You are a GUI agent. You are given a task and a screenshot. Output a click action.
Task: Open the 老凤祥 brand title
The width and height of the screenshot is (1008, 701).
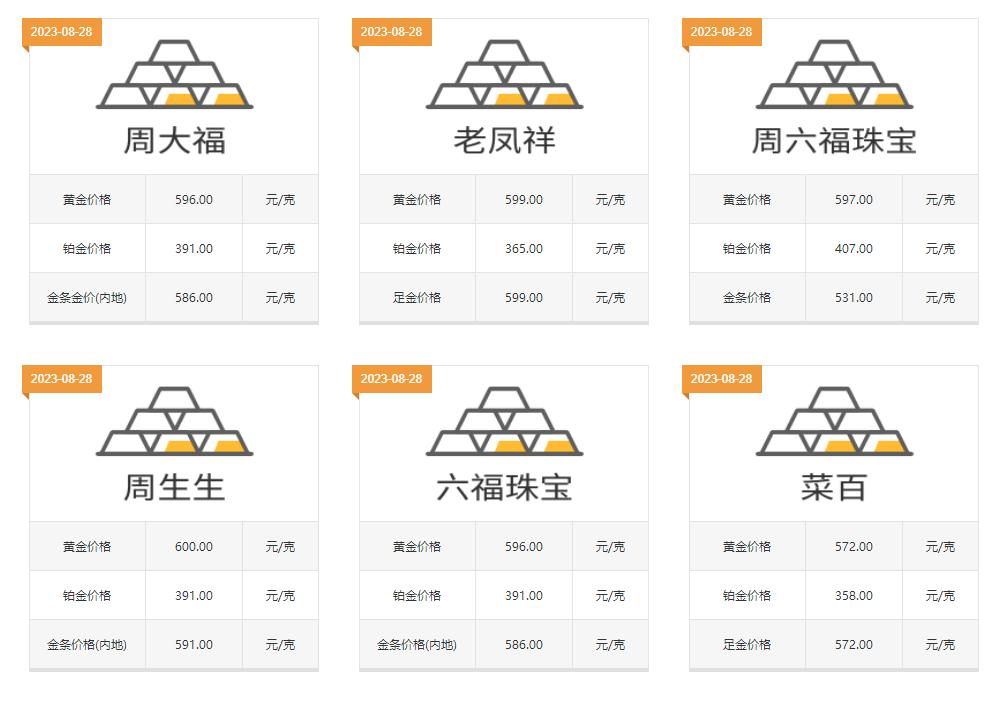coord(504,140)
